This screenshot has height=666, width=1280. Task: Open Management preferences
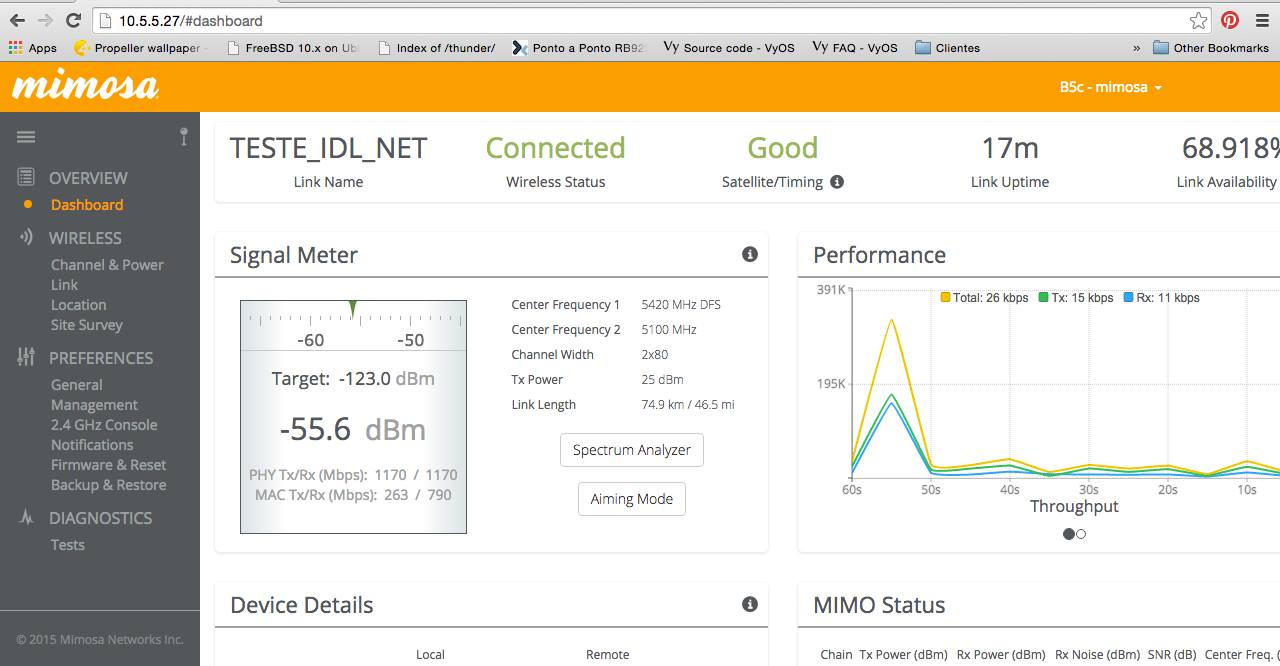tap(94, 404)
